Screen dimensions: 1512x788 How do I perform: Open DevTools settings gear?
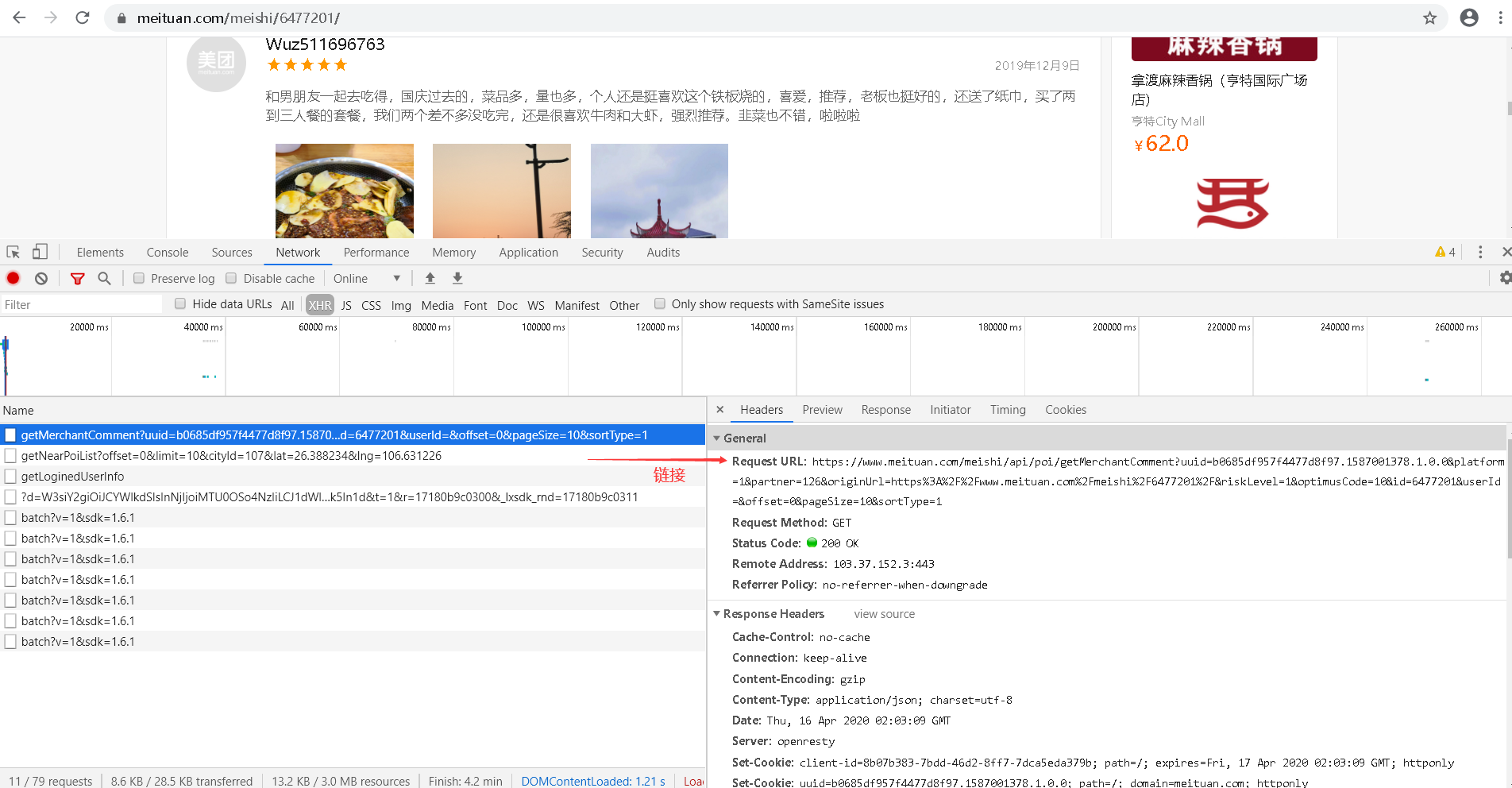pos(1505,278)
